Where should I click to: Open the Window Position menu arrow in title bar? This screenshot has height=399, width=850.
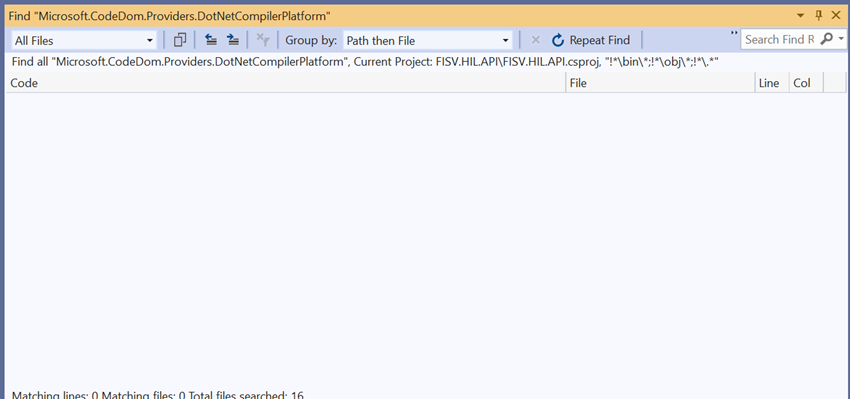click(x=800, y=16)
